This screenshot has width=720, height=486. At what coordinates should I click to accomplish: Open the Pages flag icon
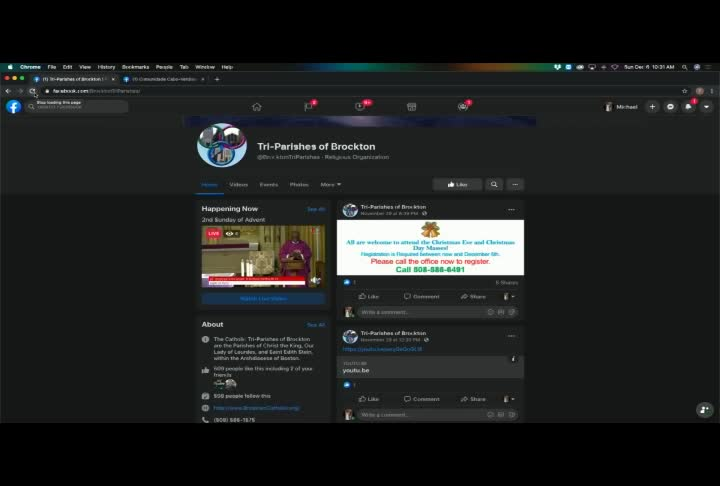click(x=309, y=107)
